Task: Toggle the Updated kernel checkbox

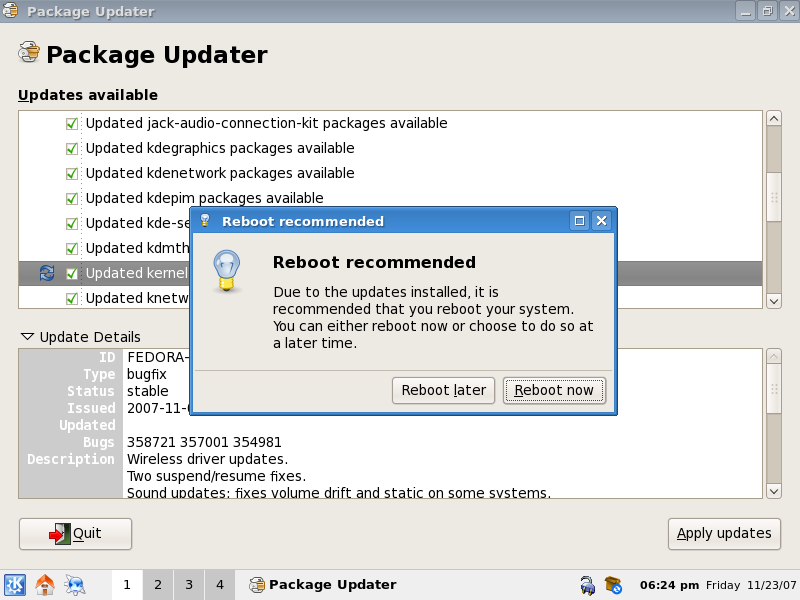Action: point(72,273)
